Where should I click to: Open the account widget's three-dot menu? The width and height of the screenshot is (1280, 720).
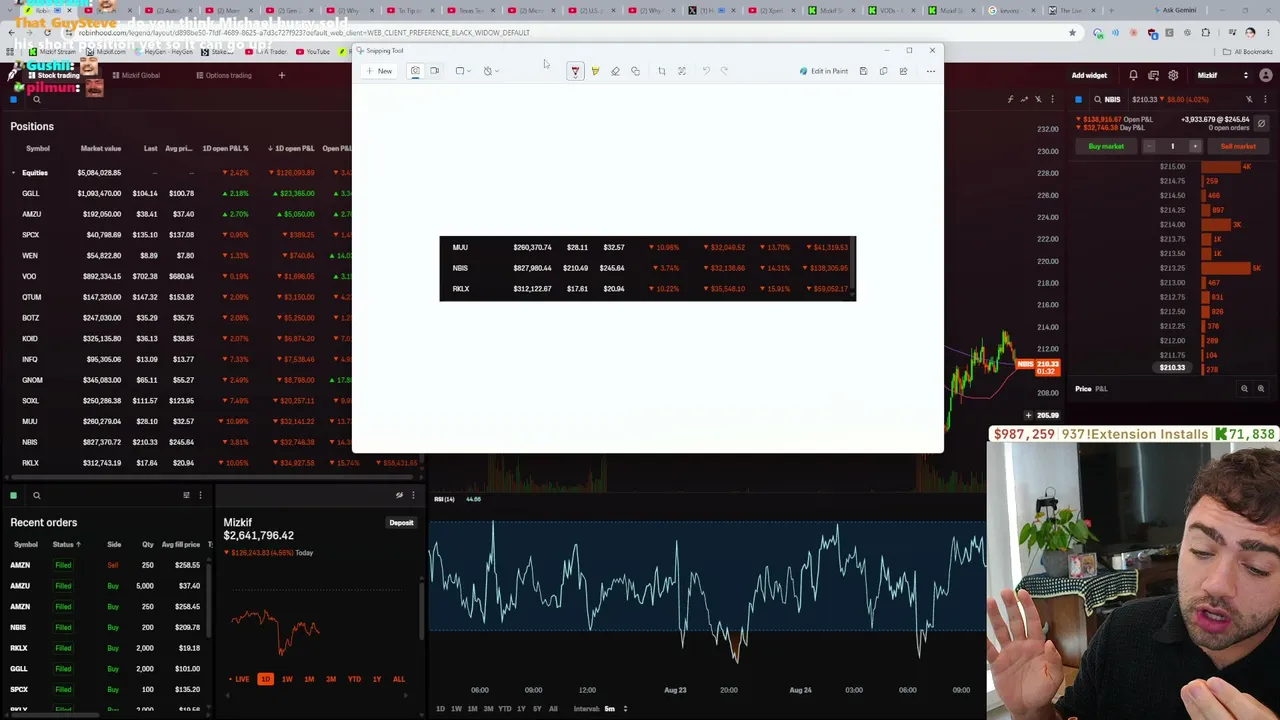coord(413,495)
